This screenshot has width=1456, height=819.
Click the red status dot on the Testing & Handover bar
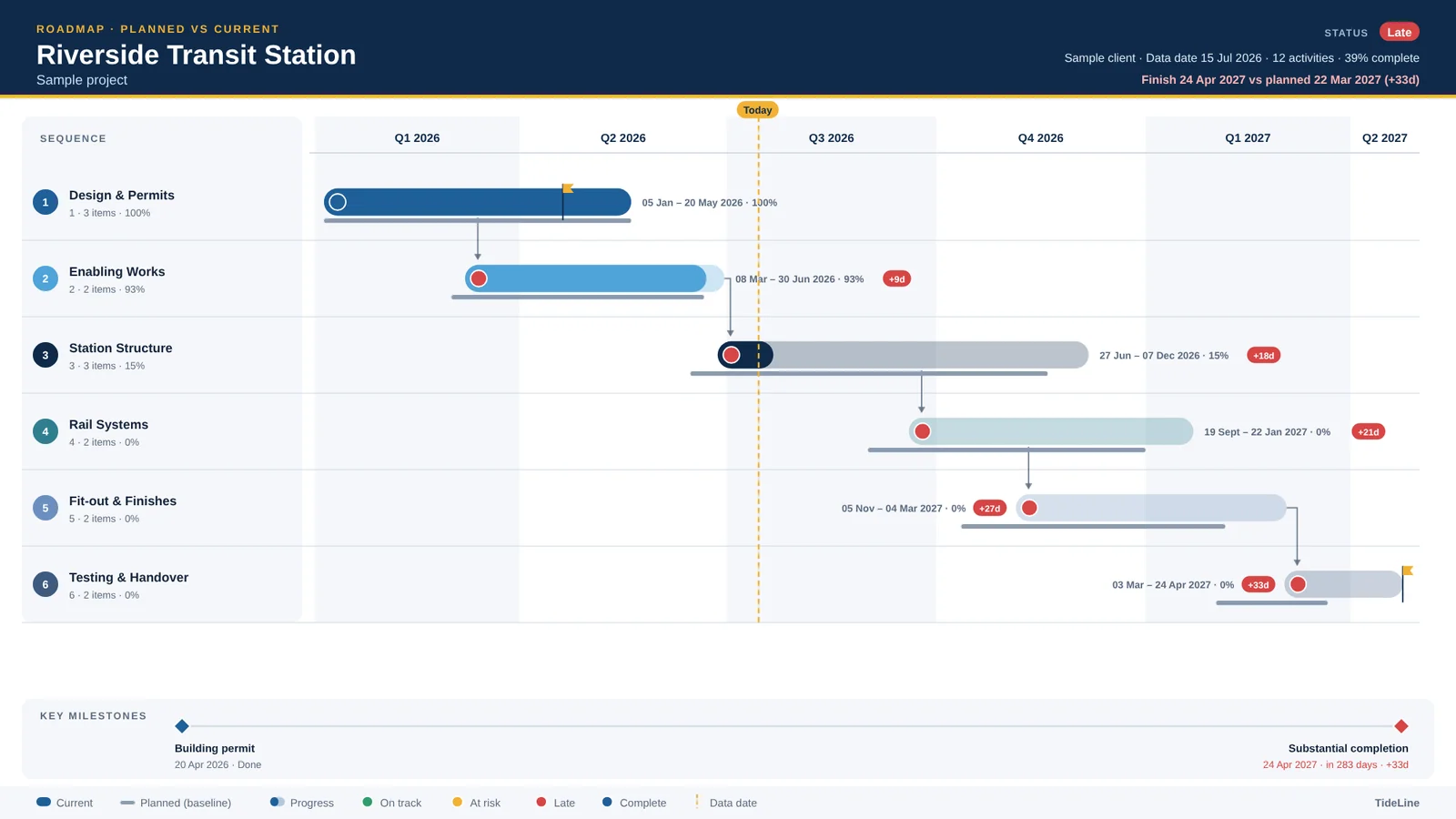(1299, 584)
